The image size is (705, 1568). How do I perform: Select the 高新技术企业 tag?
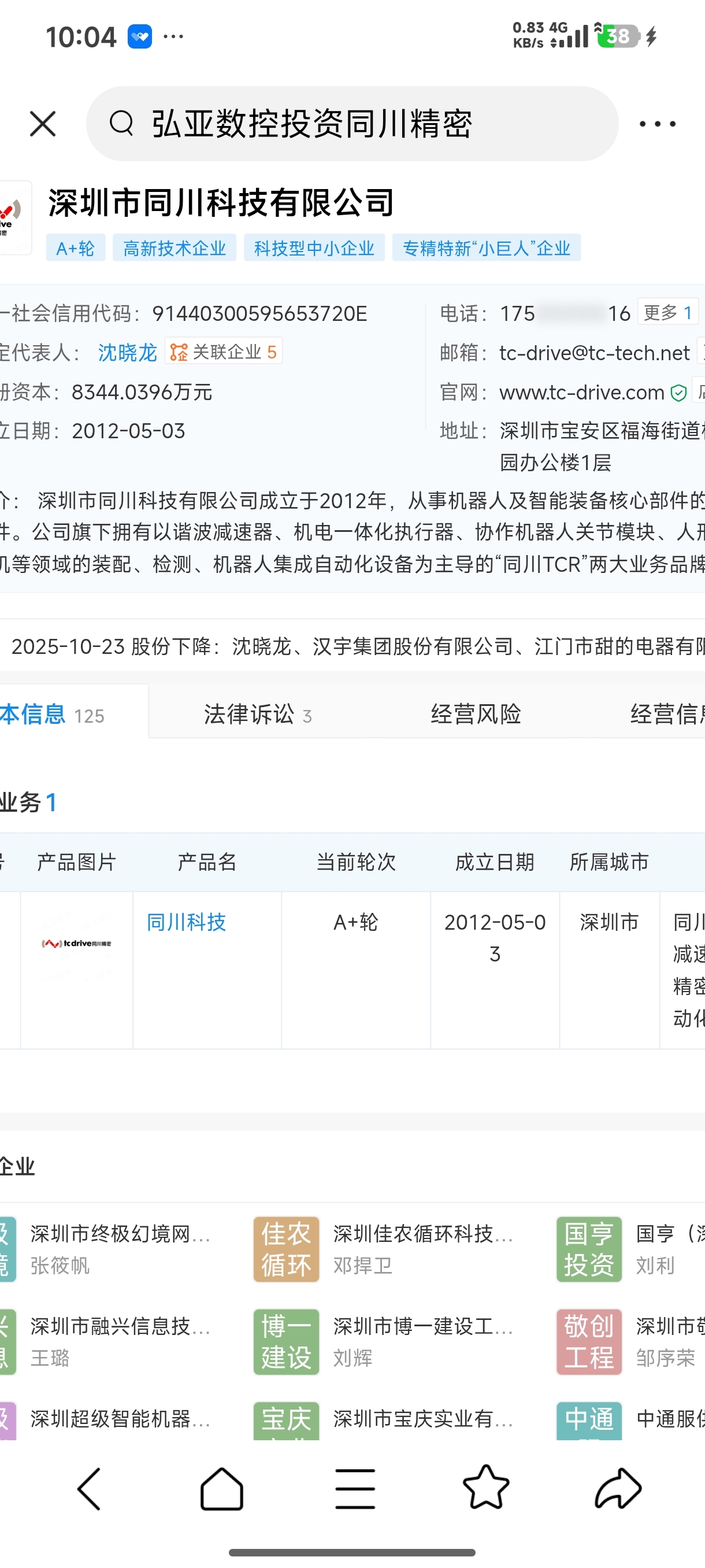[x=175, y=247]
